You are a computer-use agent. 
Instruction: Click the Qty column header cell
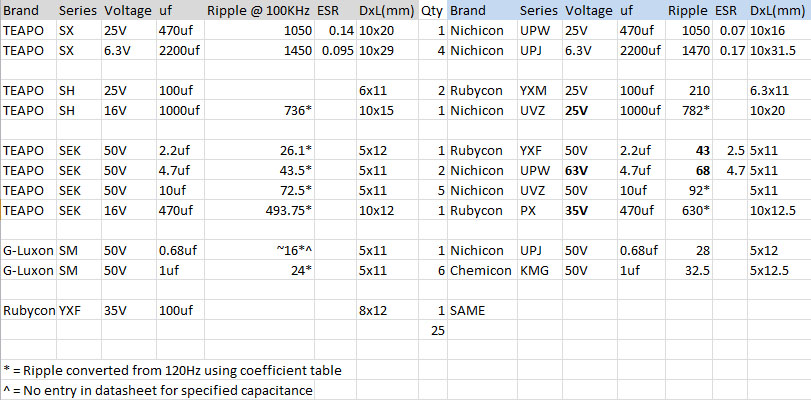tap(431, 11)
